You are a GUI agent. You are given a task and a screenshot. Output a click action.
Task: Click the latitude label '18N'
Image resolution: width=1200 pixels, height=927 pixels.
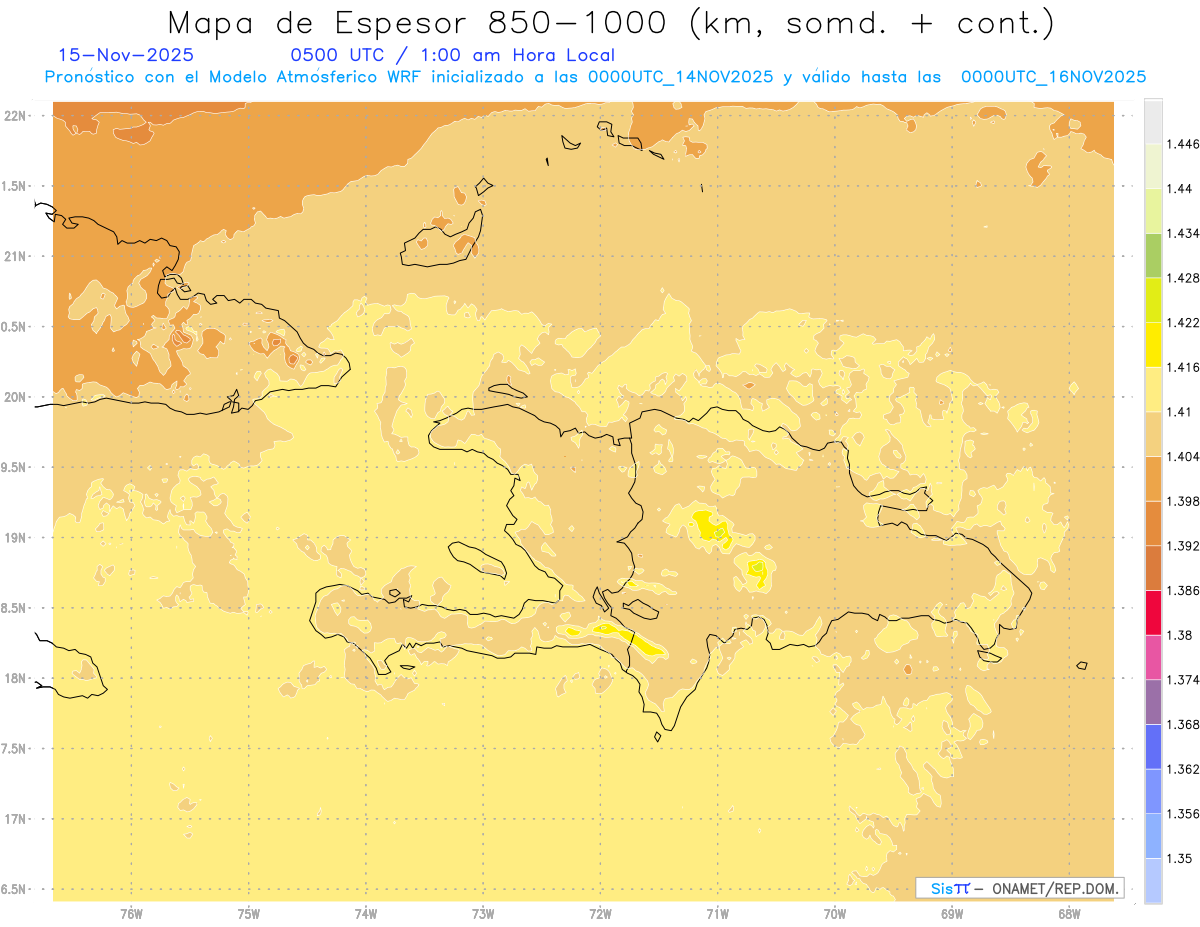[x=15, y=679]
